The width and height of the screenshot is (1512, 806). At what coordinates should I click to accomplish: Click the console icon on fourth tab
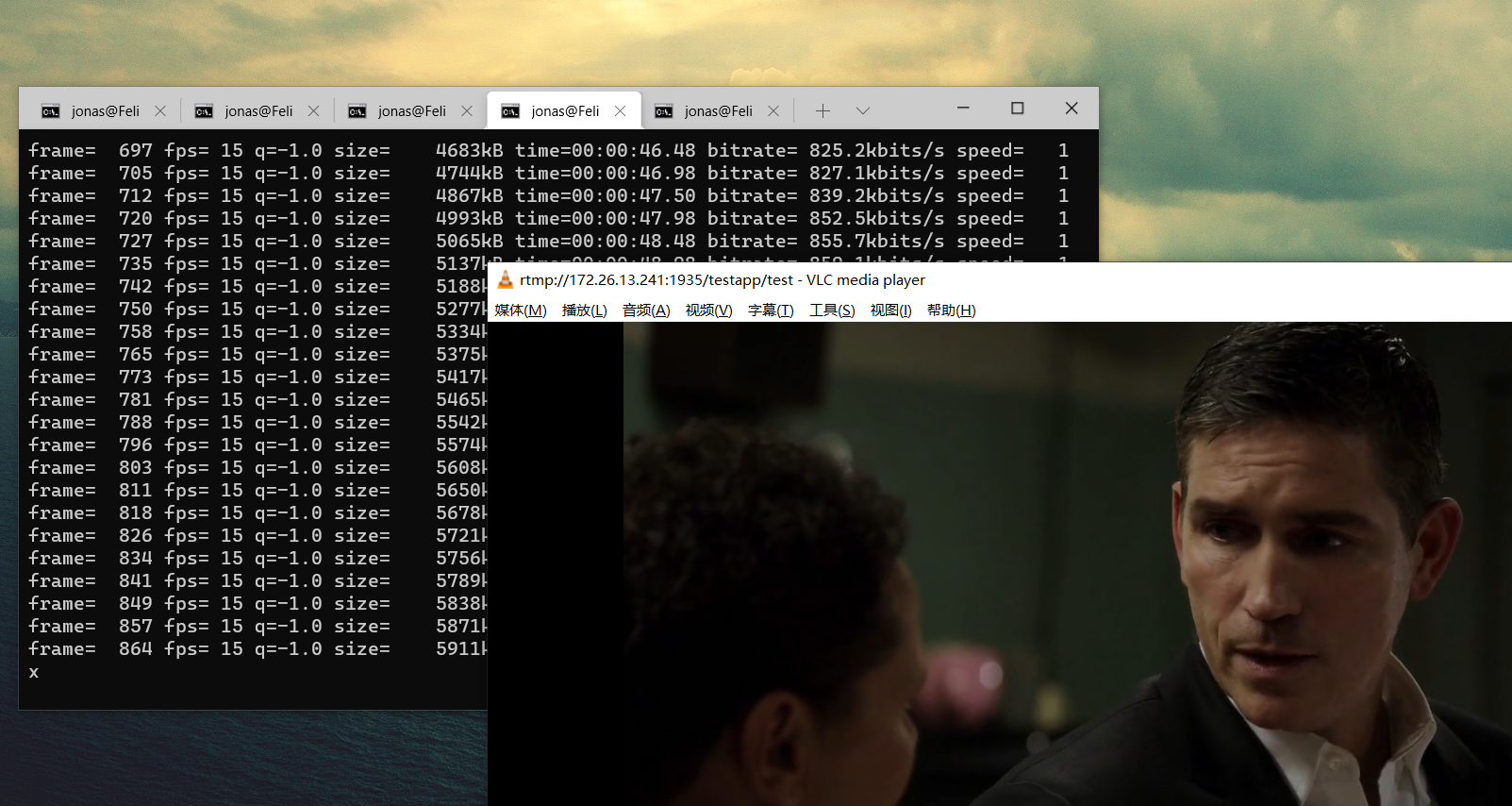(x=510, y=111)
